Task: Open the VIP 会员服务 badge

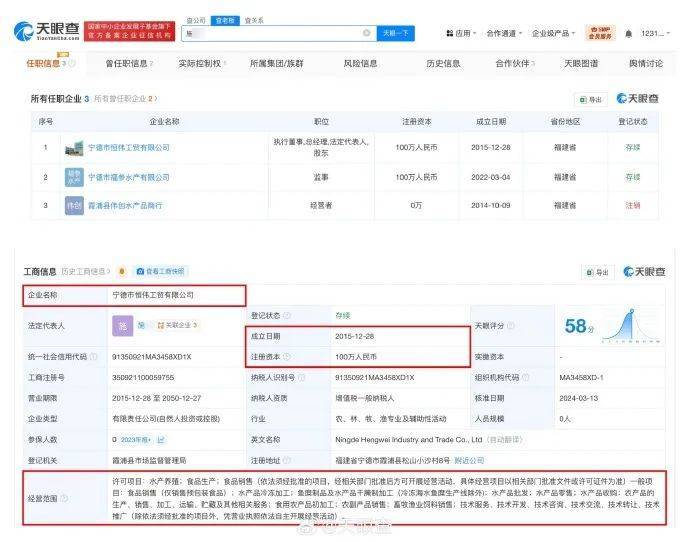Action: click(x=600, y=33)
